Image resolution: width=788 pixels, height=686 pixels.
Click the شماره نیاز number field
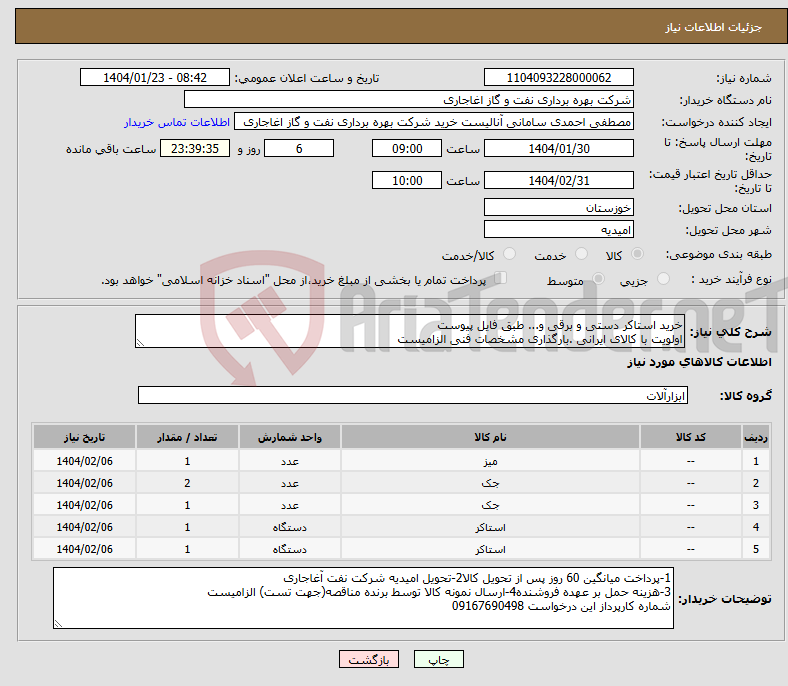(x=558, y=78)
